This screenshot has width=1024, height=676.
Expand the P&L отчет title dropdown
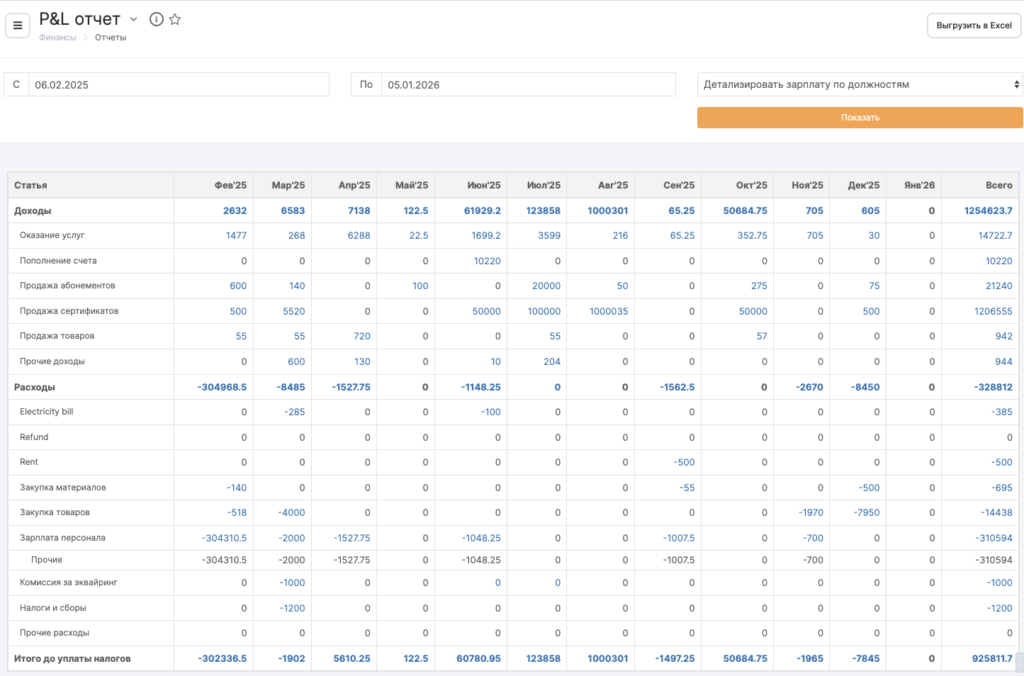pyautogui.click(x=133, y=19)
